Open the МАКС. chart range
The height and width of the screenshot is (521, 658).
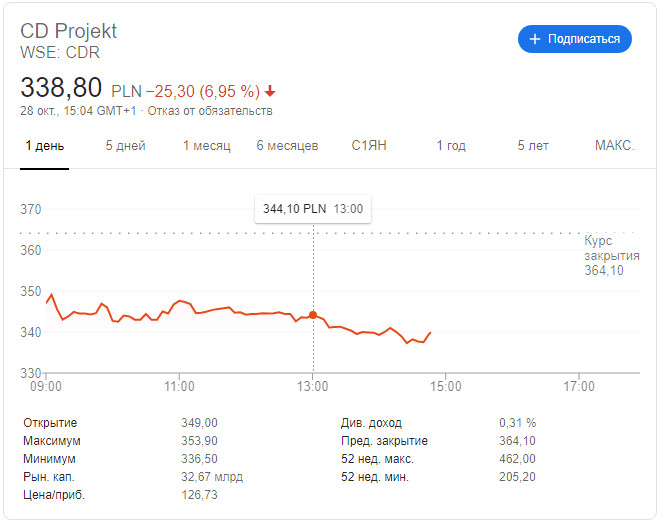(614, 146)
